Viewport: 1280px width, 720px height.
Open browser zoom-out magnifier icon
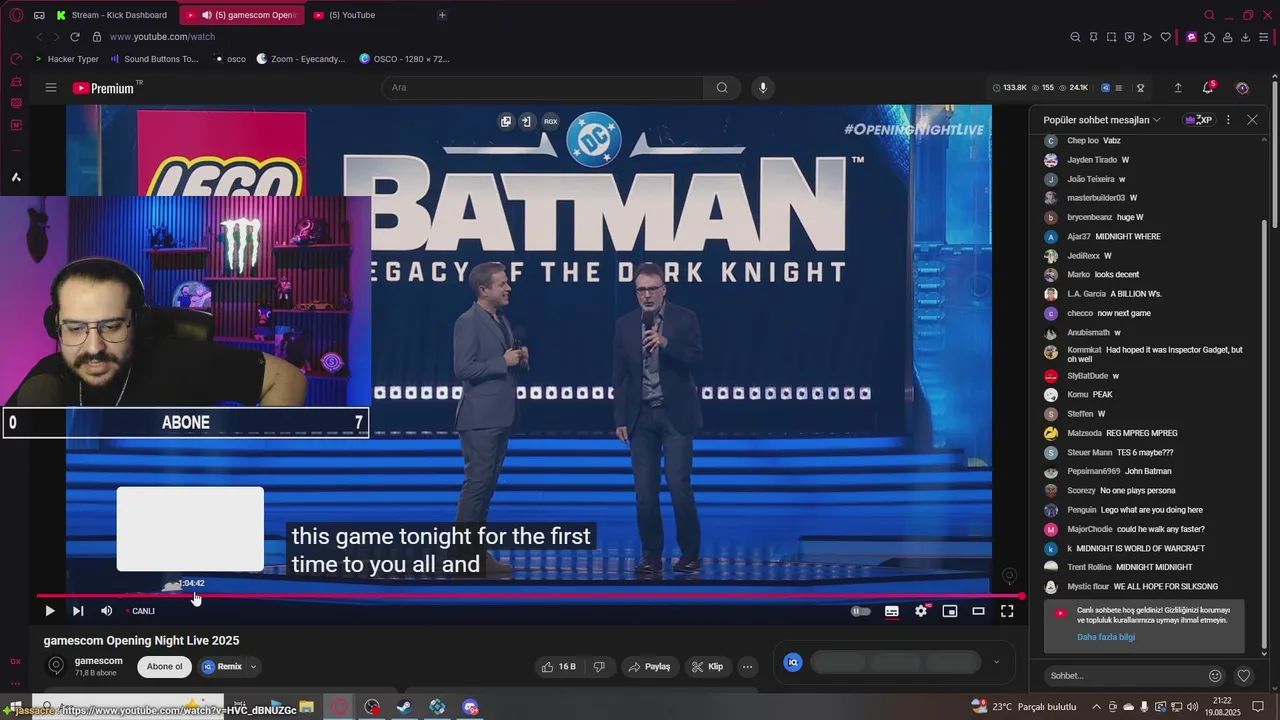click(x=1075, y=37)
